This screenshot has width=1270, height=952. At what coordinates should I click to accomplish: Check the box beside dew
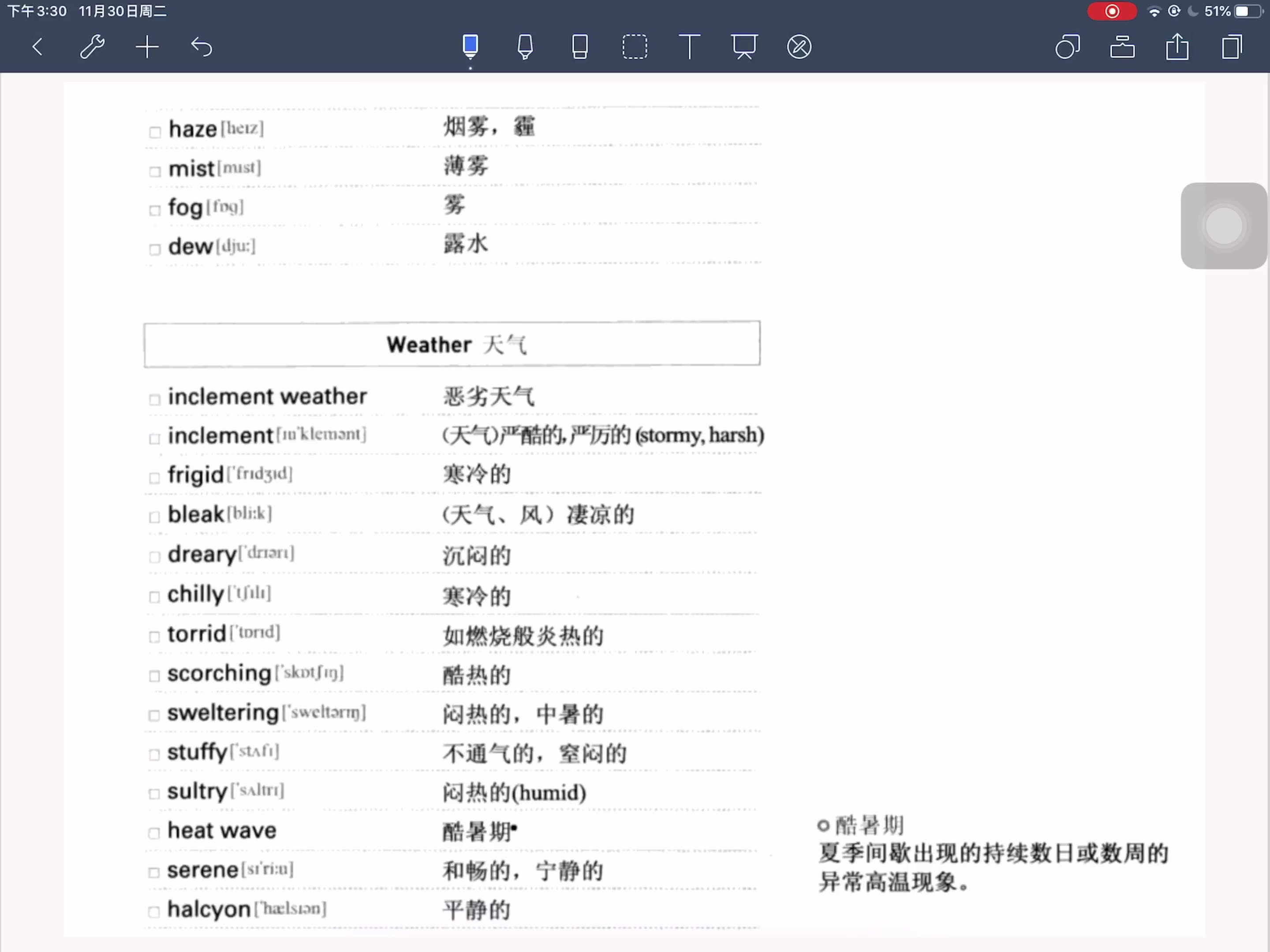155,249
